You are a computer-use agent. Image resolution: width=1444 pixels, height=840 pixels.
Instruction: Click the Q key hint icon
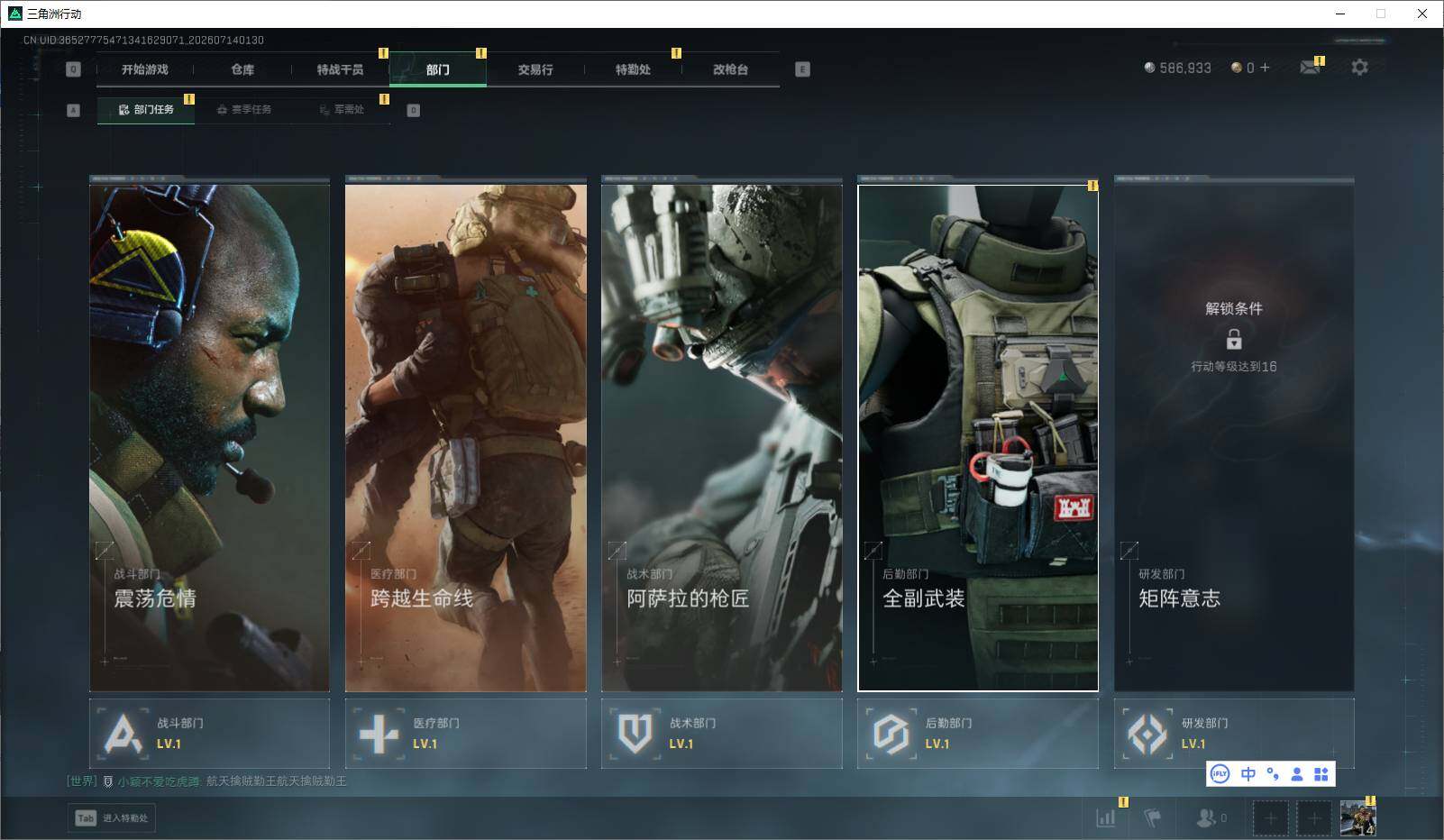tap(74, 69)
